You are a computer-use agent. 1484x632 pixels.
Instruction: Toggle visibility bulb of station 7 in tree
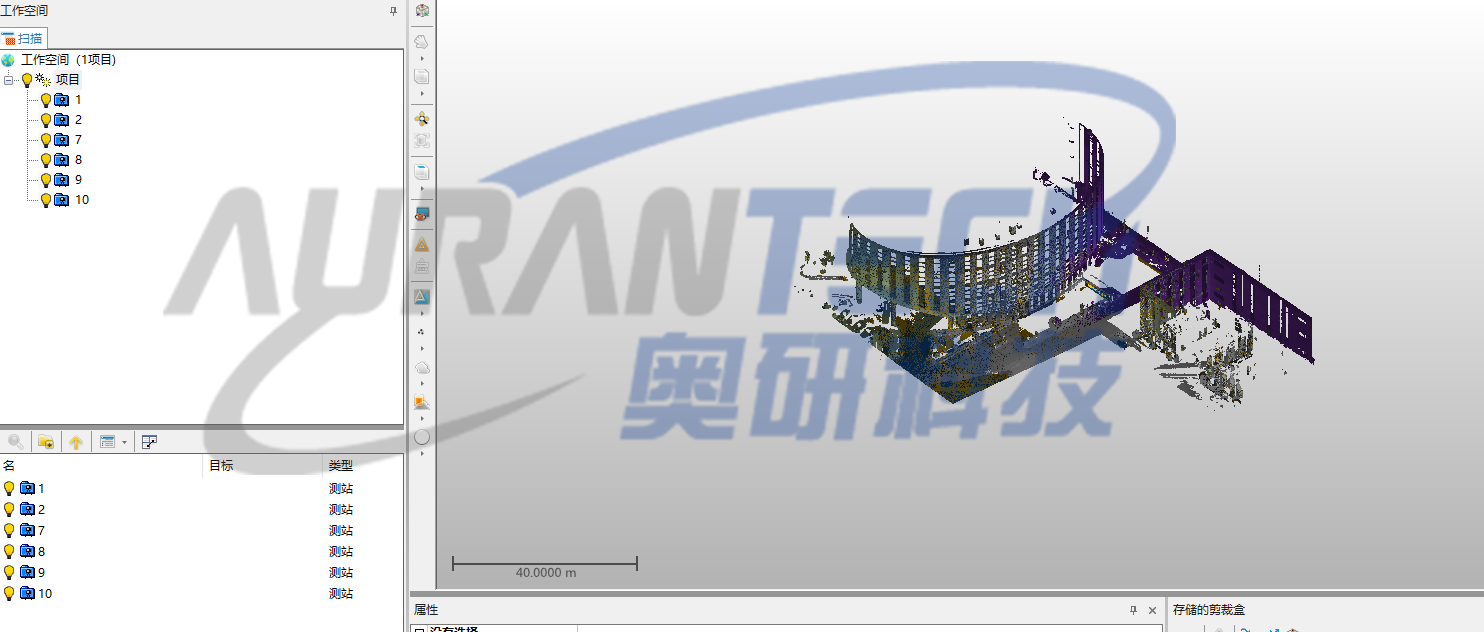click(45, 140)
